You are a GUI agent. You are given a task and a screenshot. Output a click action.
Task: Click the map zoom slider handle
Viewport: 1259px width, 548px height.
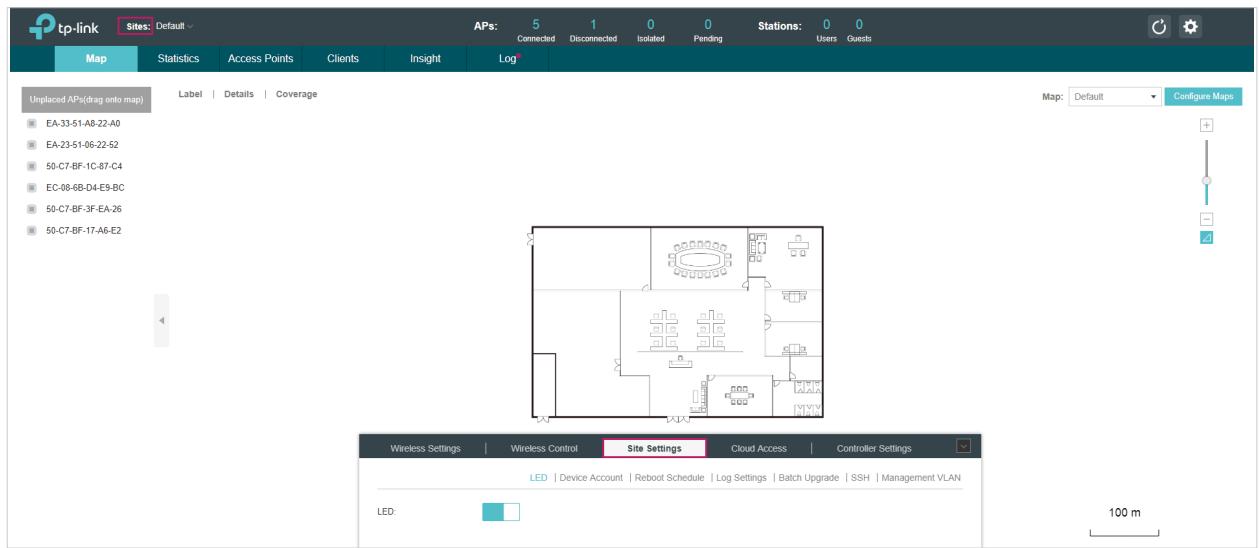point(1206,180)
